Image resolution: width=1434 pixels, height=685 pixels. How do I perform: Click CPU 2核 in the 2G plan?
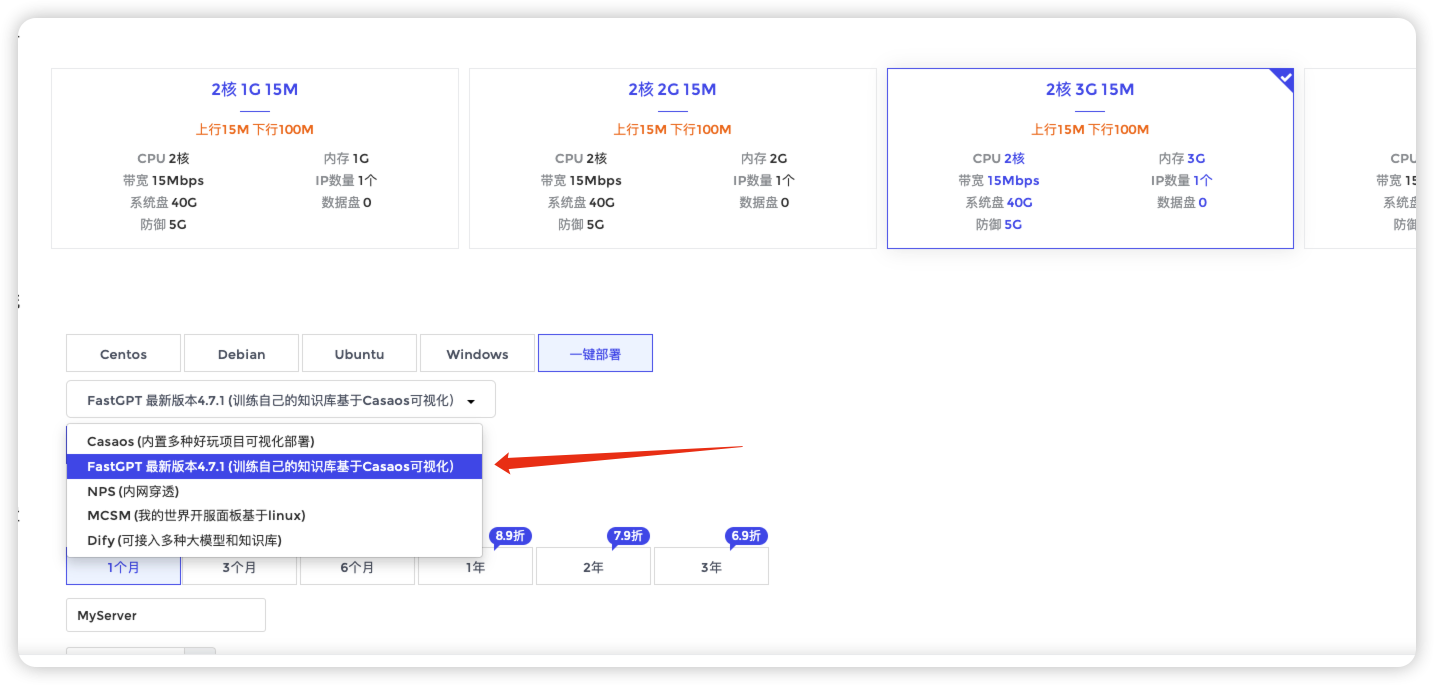pyautogui.click(x=581, y=158)
